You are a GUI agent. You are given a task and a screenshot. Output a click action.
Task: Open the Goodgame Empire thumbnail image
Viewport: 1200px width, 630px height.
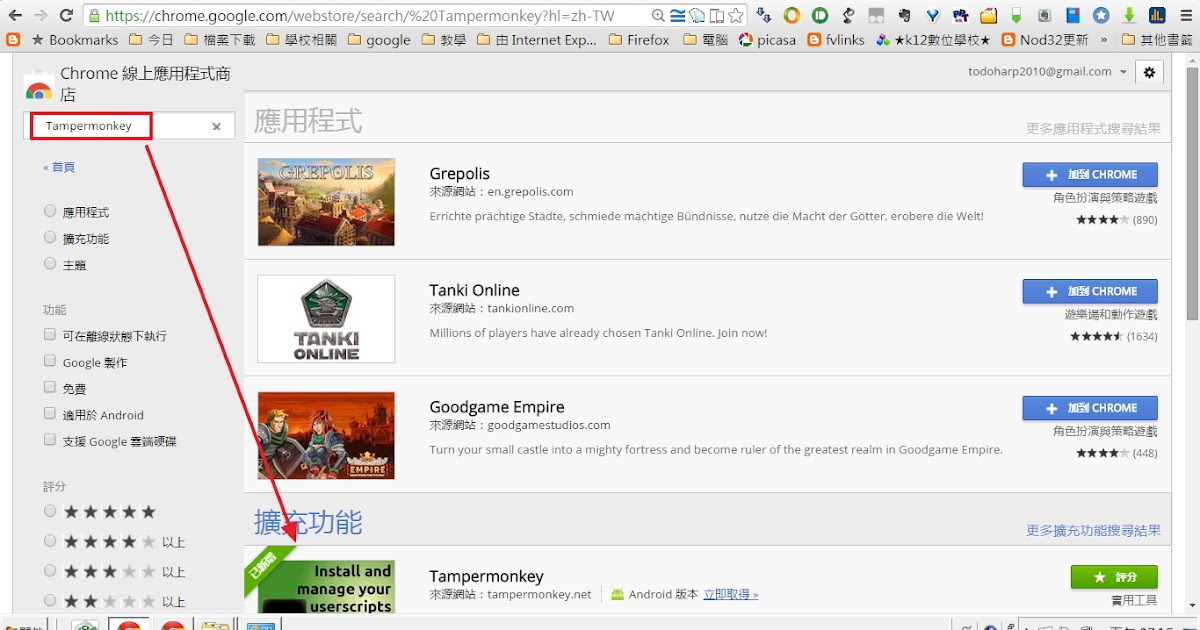[x=326, y=436]
